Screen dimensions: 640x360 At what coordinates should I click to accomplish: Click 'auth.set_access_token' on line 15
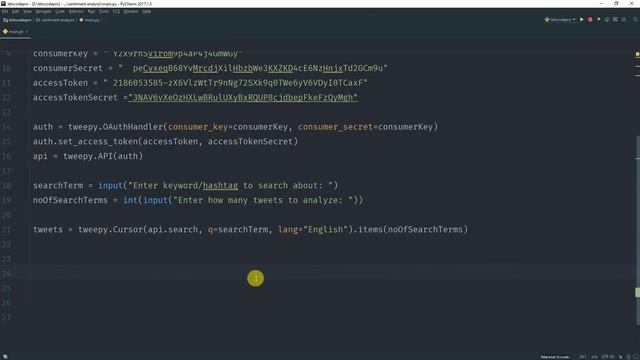click(x=86, y=142)
